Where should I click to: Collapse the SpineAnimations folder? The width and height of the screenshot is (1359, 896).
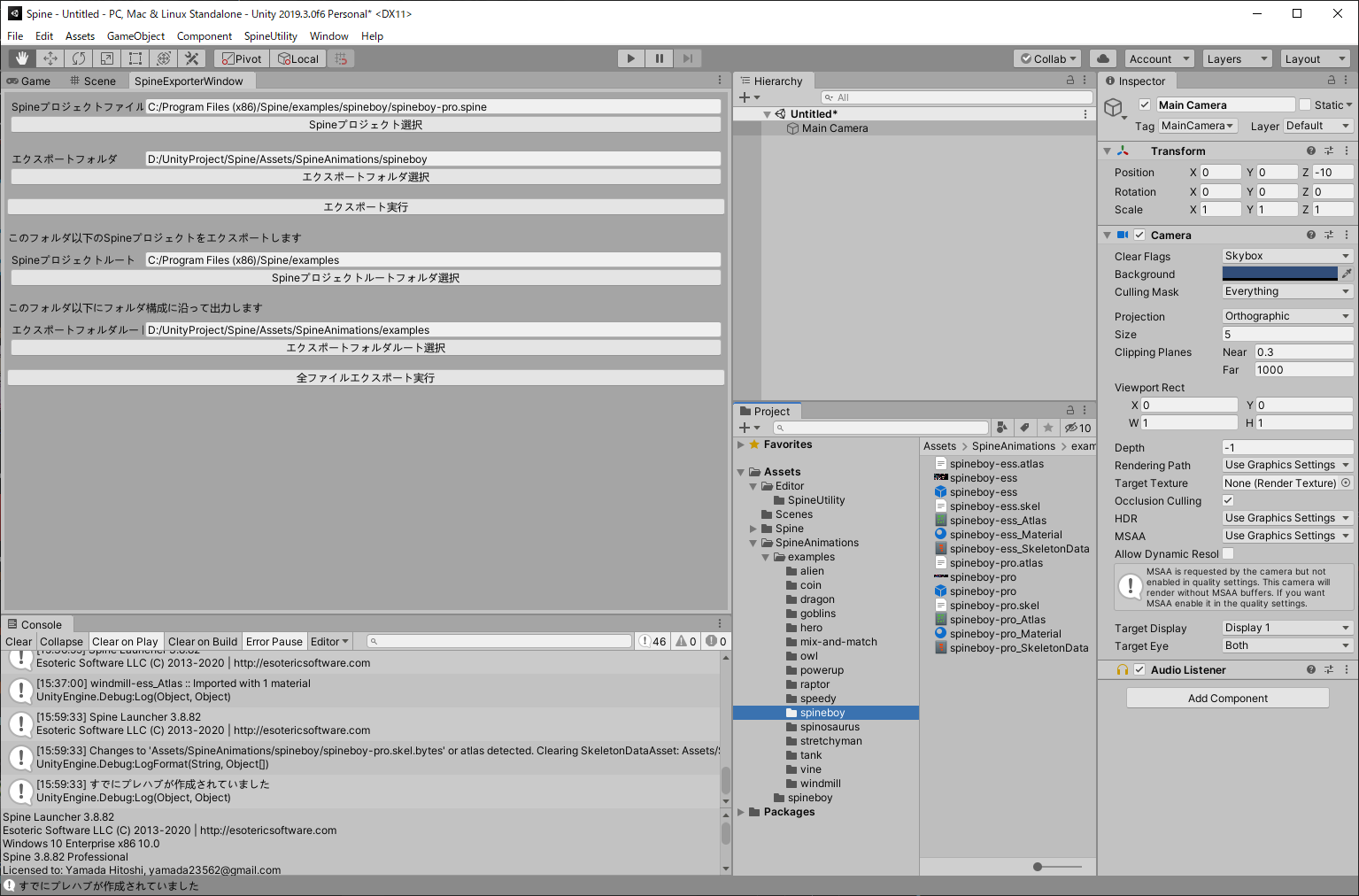point(753,543)
